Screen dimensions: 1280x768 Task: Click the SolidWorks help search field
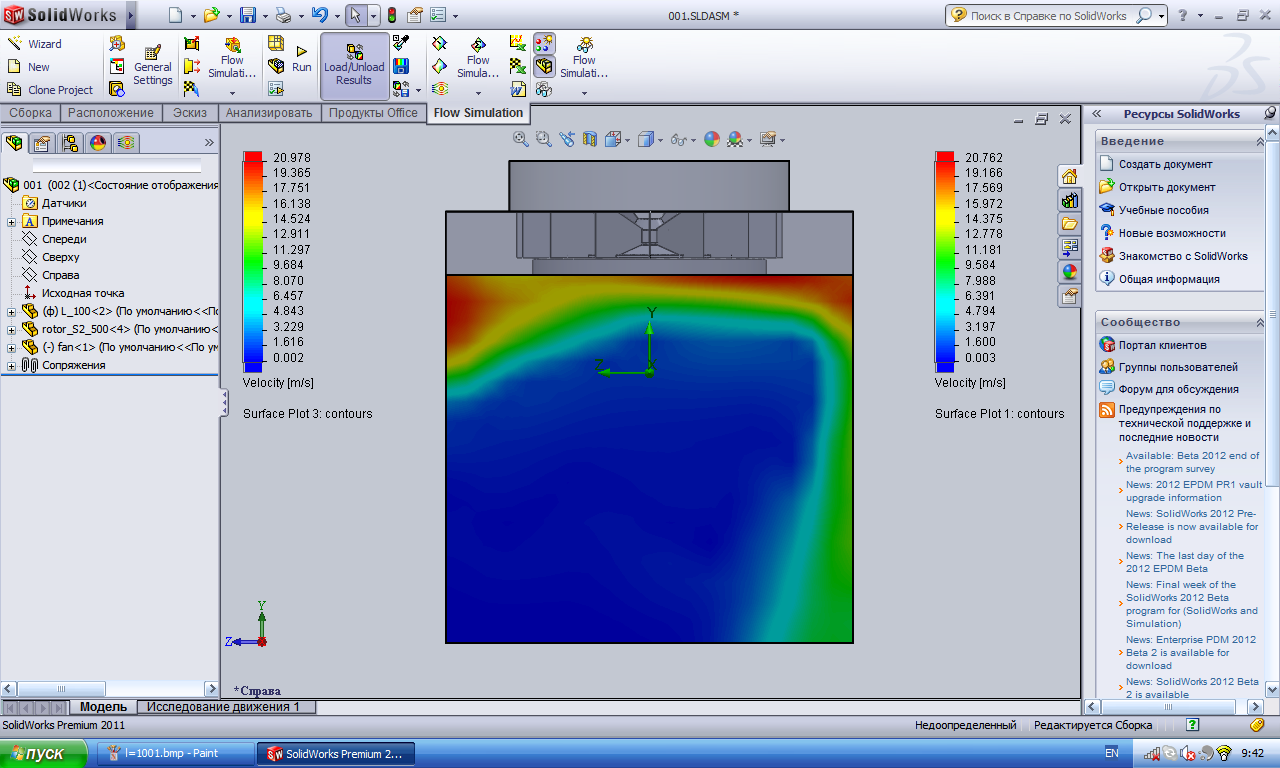pyautogui.click(x=1050, y=16)
